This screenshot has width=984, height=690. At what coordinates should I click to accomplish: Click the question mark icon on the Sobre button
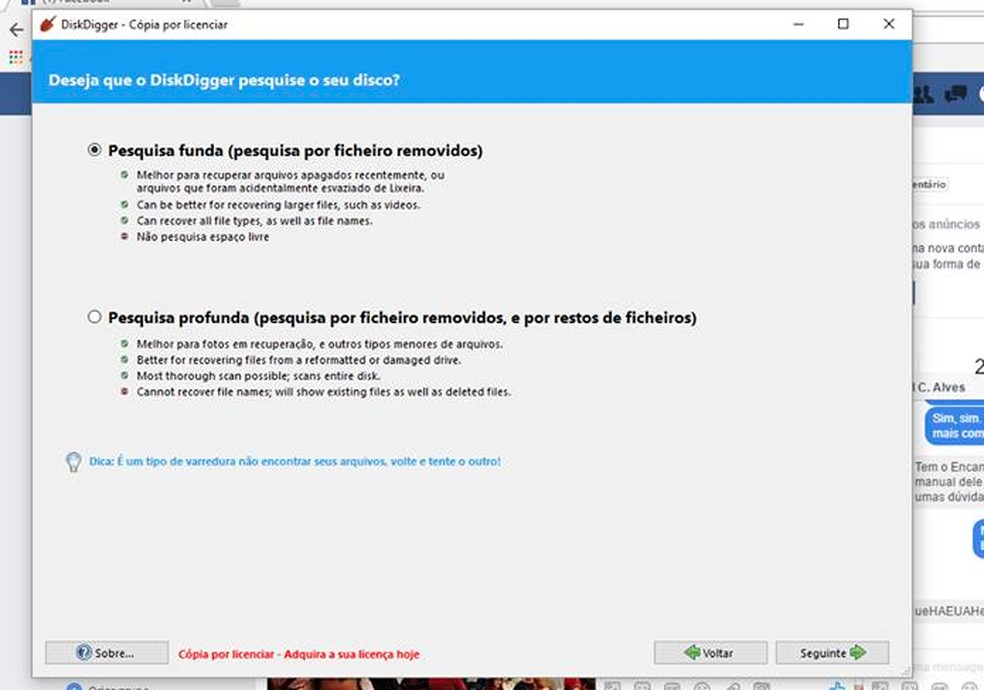click(x=84, y=652)
